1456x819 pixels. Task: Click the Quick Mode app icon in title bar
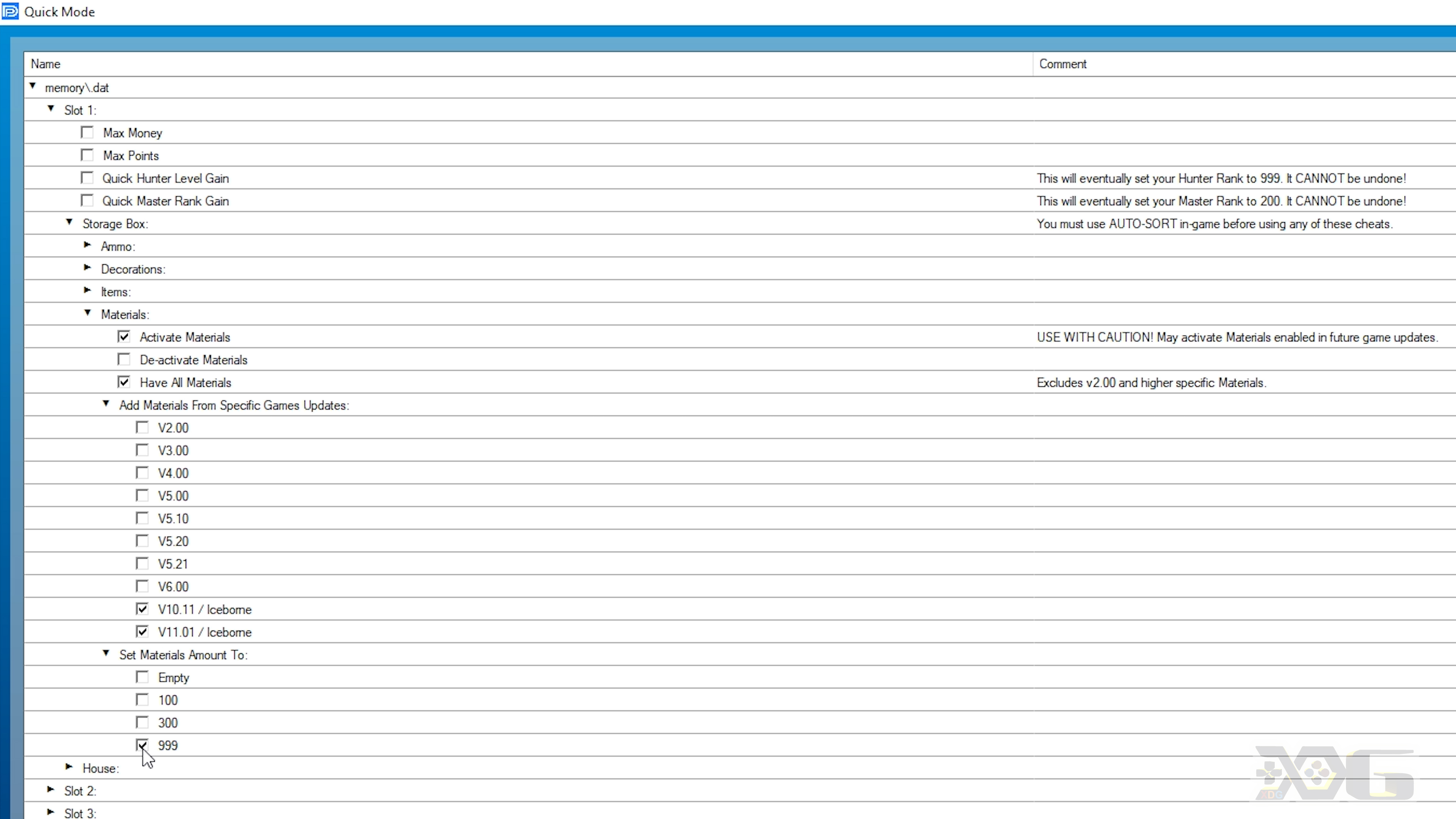coord(10,11)
